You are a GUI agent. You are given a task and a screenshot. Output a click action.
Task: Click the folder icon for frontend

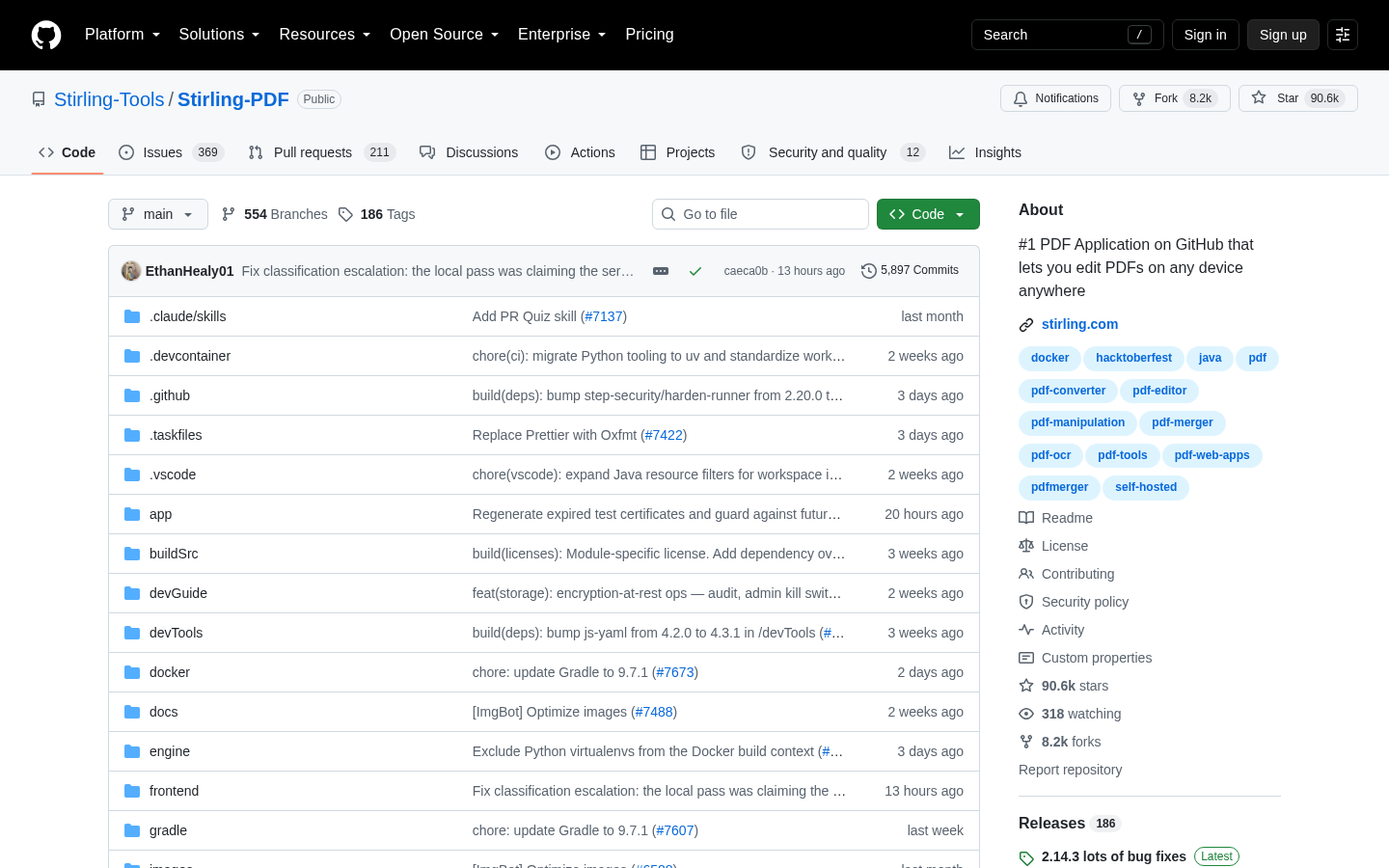pos(132,791)
